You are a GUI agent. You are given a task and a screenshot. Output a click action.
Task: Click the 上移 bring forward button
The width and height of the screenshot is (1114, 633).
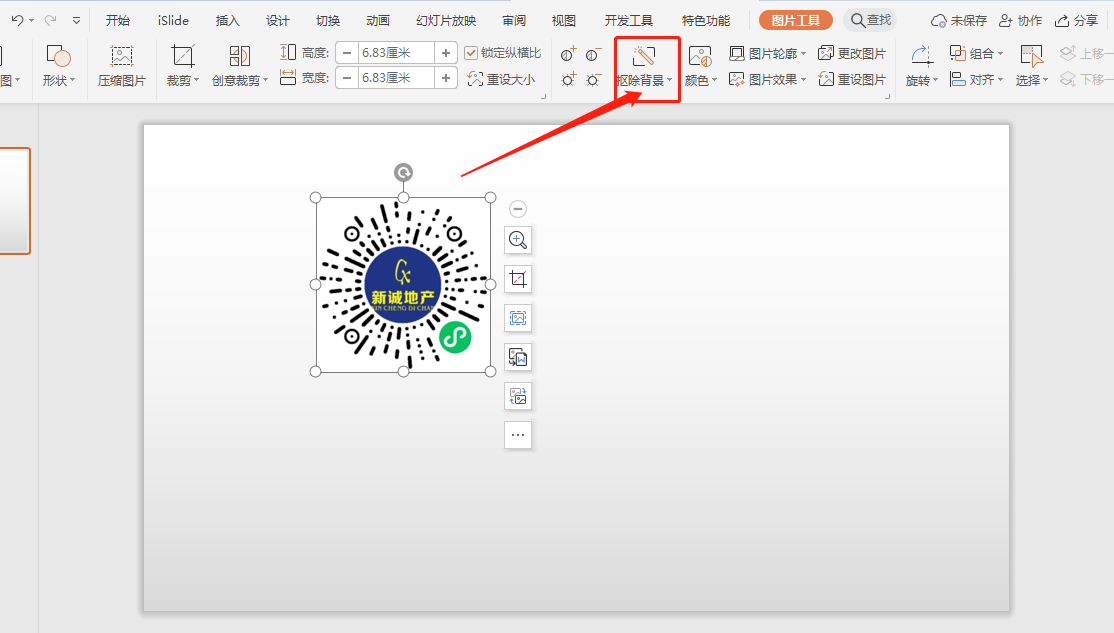click(1086, 53)
